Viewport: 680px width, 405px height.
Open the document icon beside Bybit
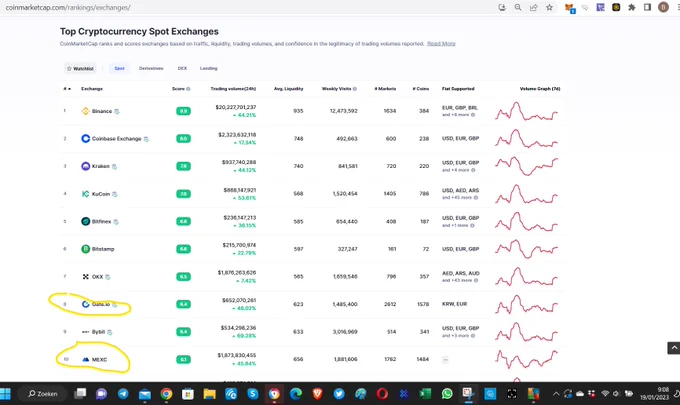tap(110, 332)
